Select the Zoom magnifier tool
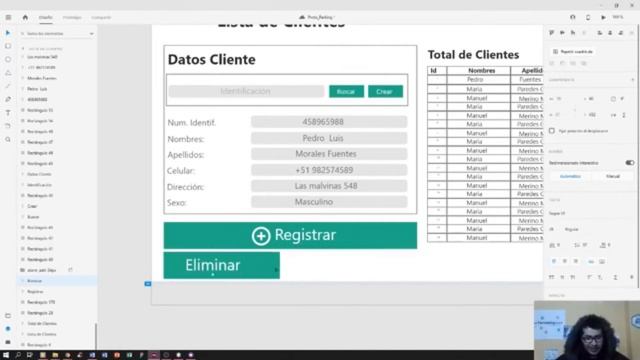Image resolution: width=640 pixels, height=360 pixels. [x=8, y=140]
